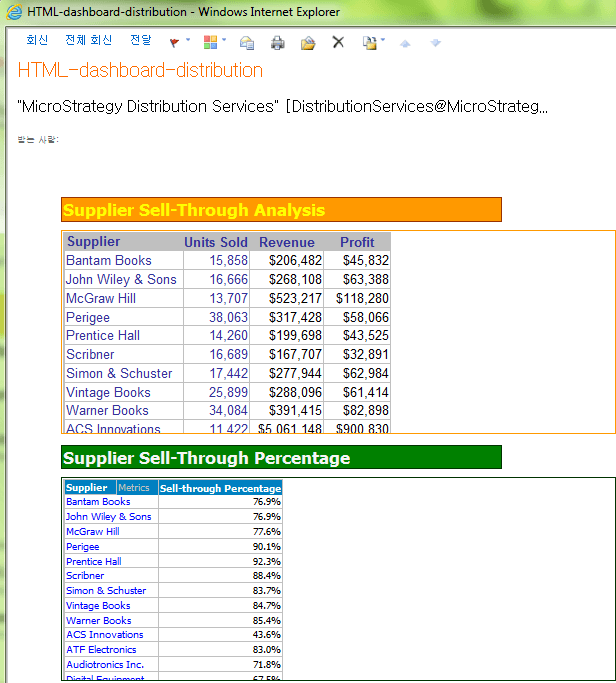This screenshot has height=683, width=616.
Task: Expand the categories dropdown arrow
Action: (x=224, y=40)
